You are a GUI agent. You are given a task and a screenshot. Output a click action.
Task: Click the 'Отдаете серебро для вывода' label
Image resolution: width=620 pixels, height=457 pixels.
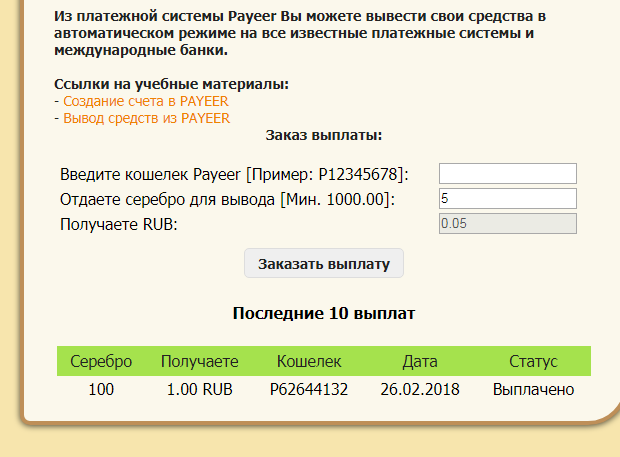(227, 199)
